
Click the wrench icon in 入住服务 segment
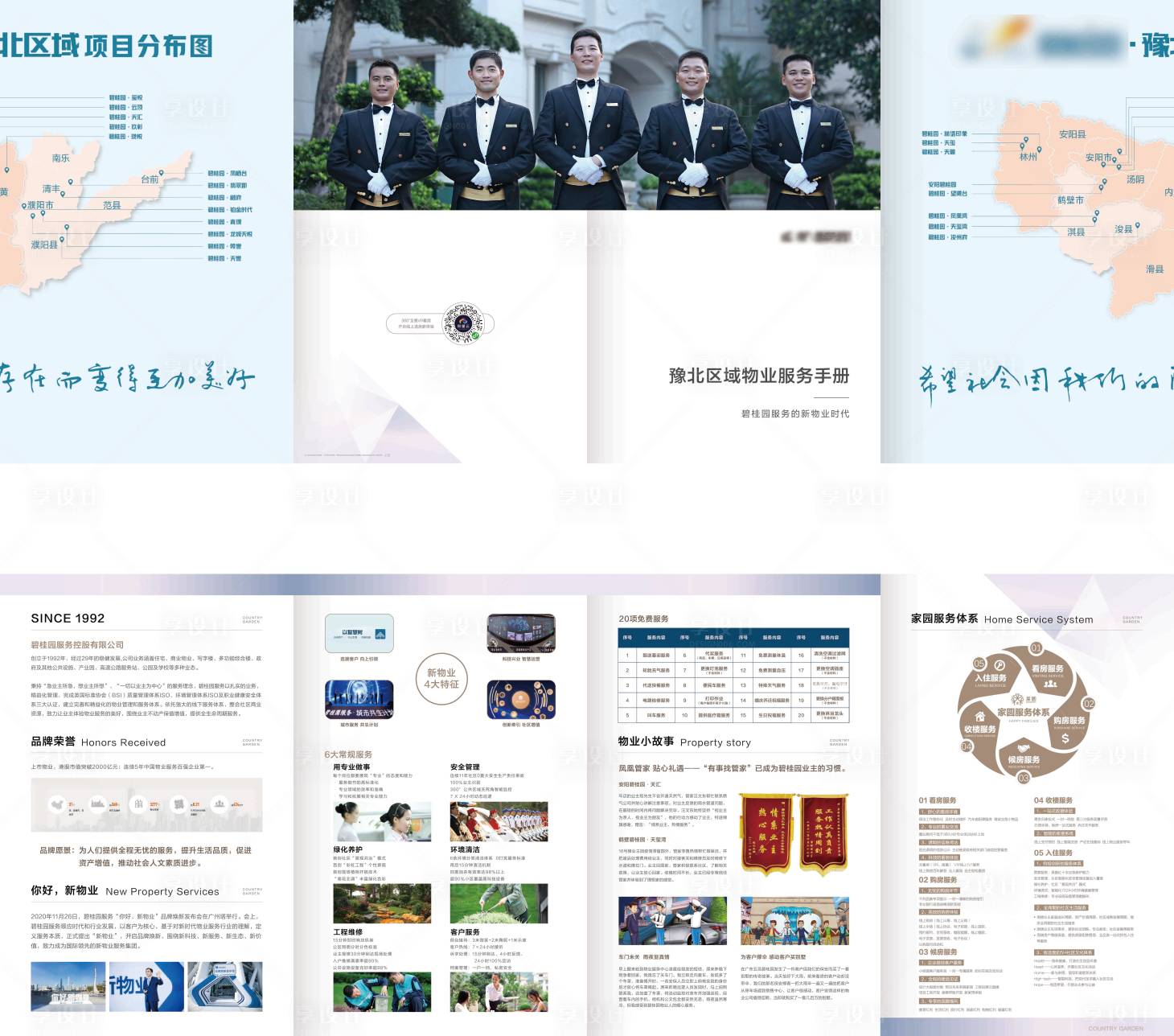[1000, 665]
